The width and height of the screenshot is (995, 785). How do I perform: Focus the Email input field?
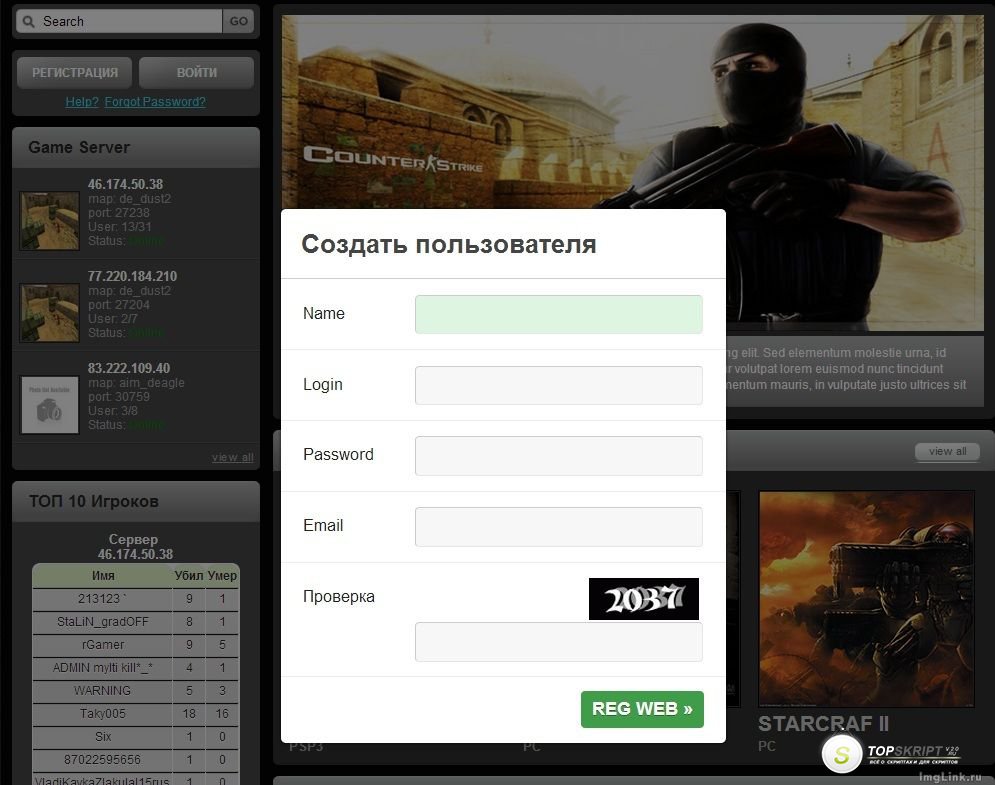coord(558,527)
